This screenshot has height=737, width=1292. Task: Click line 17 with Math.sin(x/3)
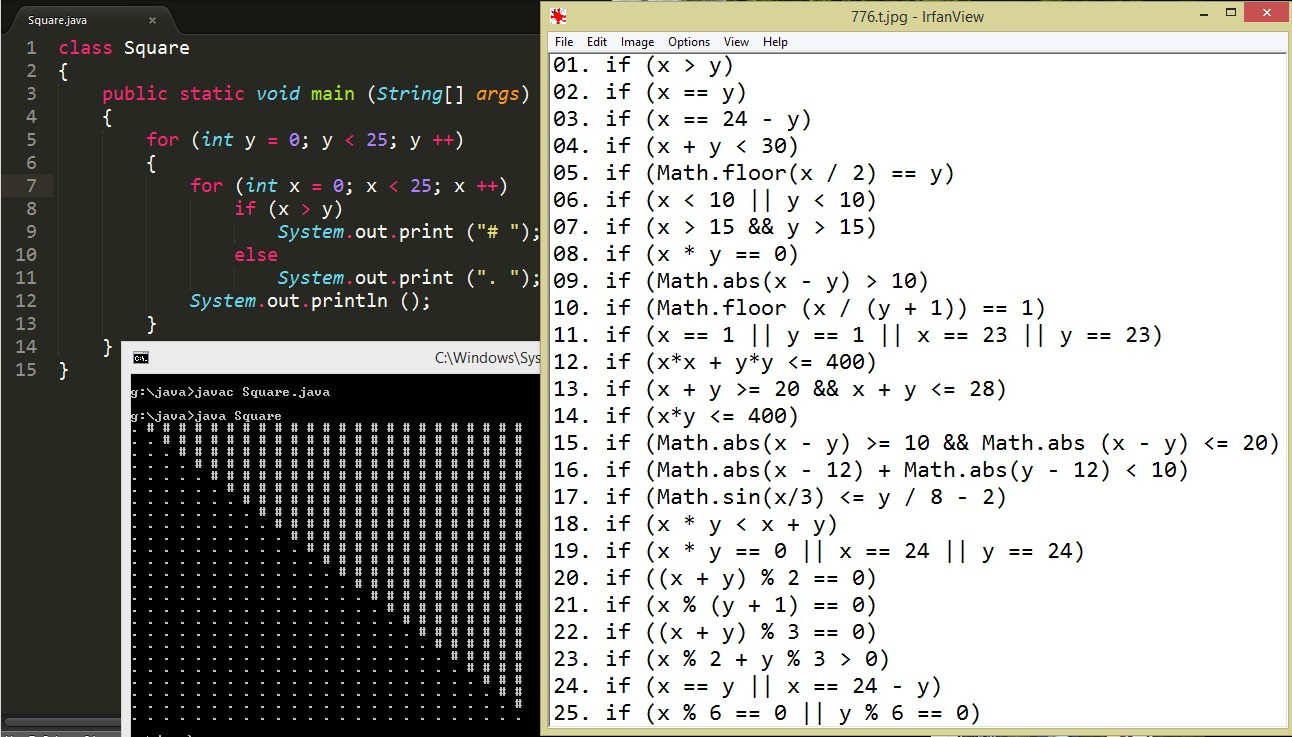pyautogui.click(x=780, y=497)
